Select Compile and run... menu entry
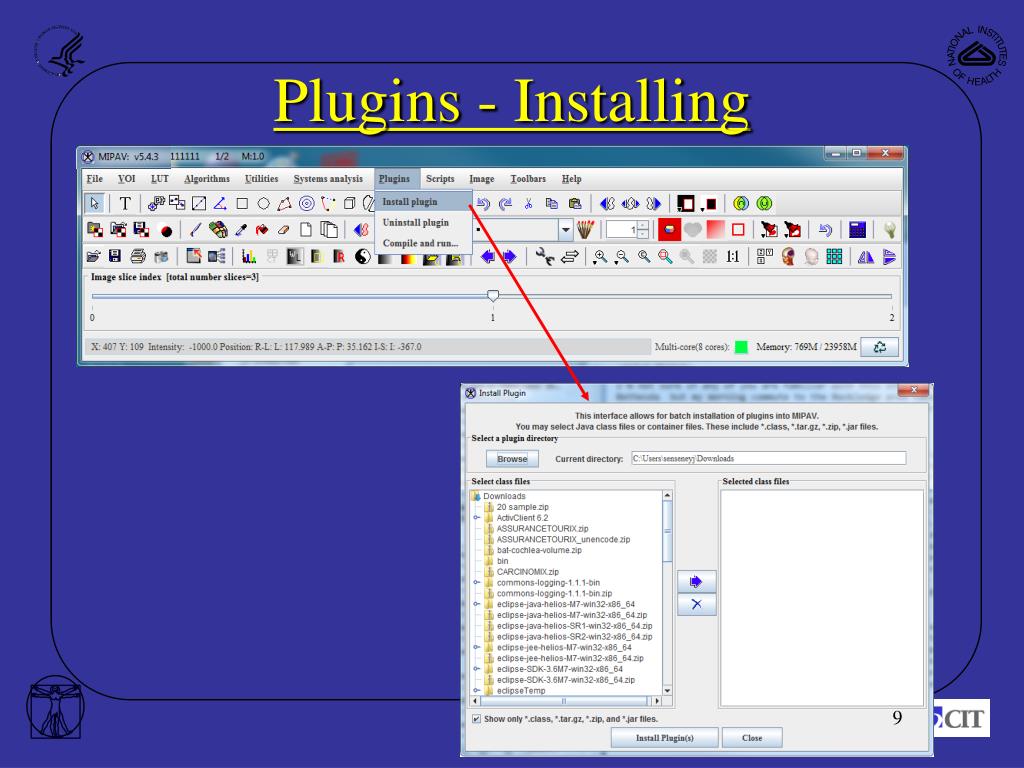 (x=423, y=244)
